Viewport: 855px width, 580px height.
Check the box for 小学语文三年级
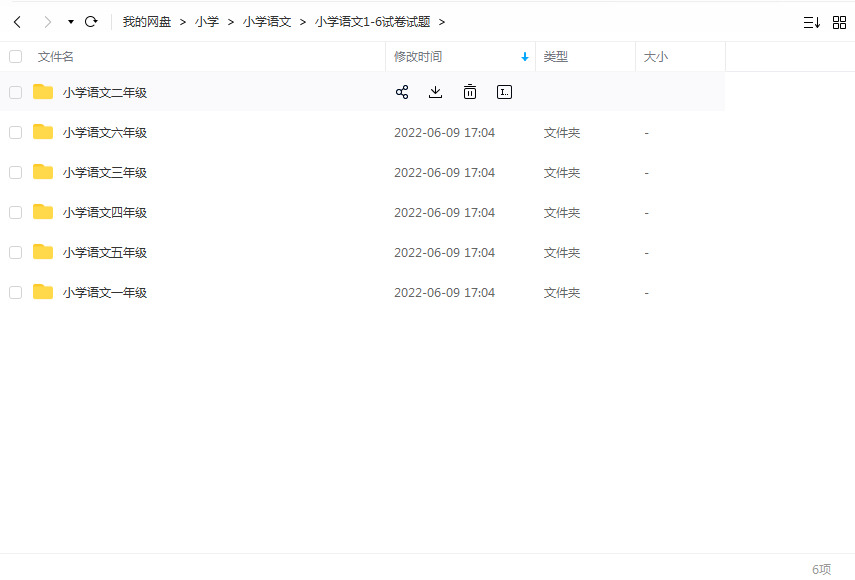coord(16,173)
